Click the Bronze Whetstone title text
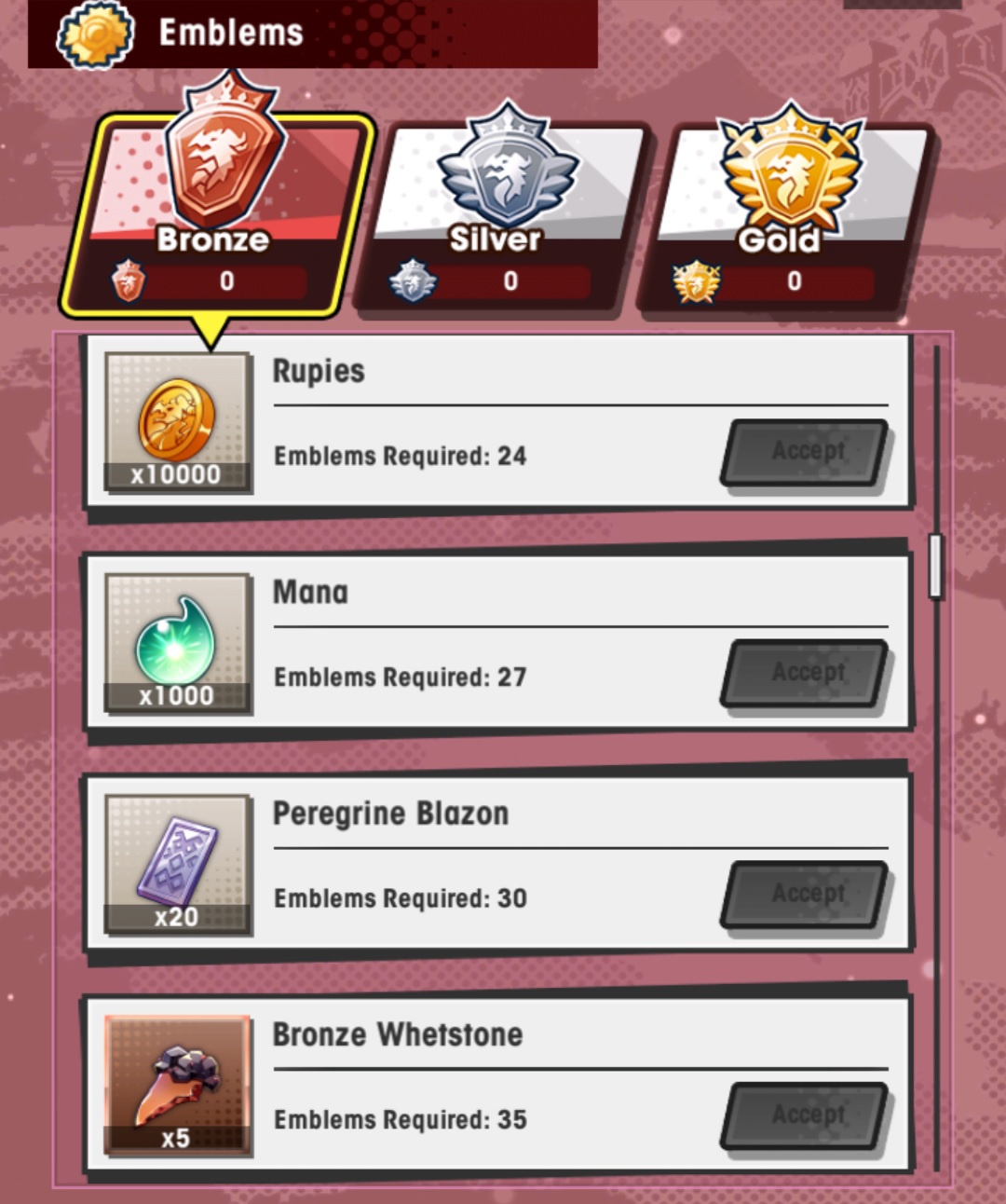The image size is (1006, 1204). pos(398,1034)
